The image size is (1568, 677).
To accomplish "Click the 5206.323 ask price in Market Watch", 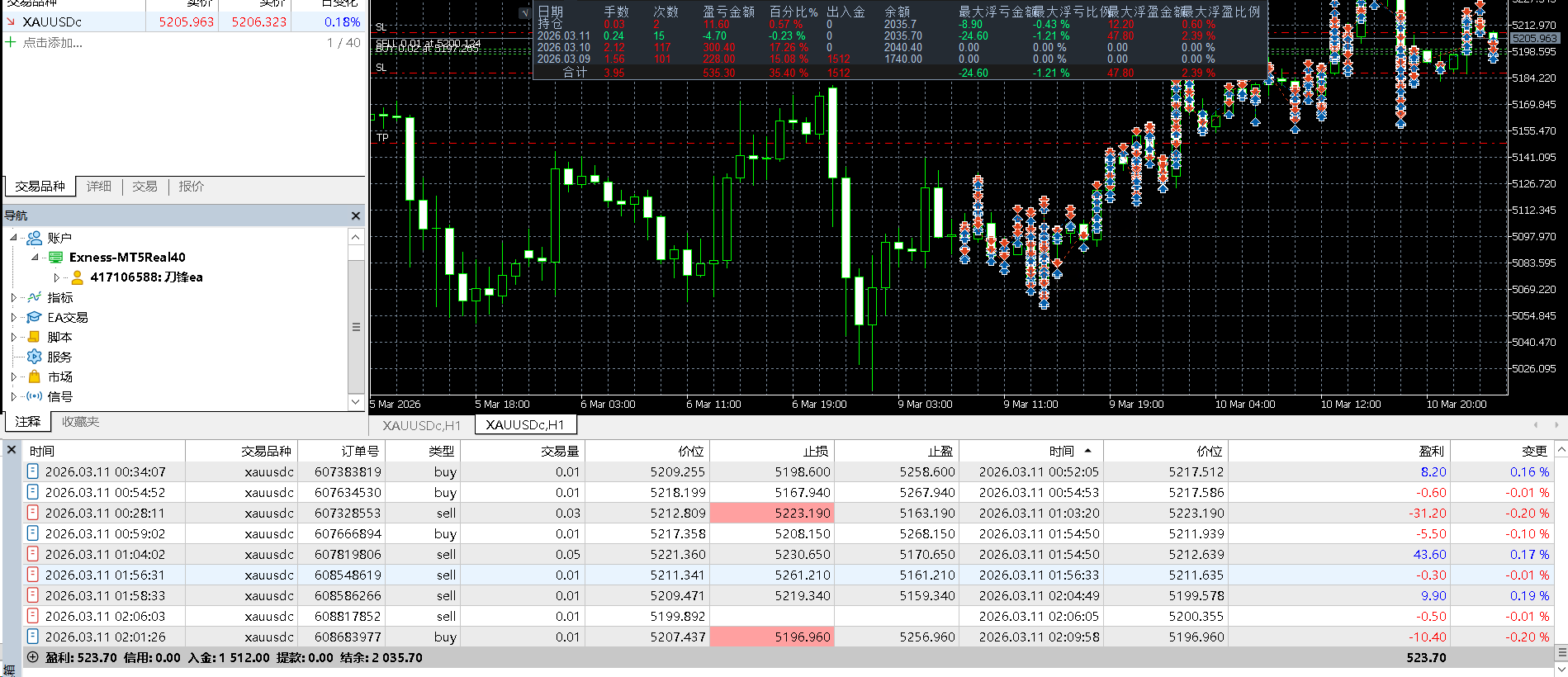I will [258, 21].
